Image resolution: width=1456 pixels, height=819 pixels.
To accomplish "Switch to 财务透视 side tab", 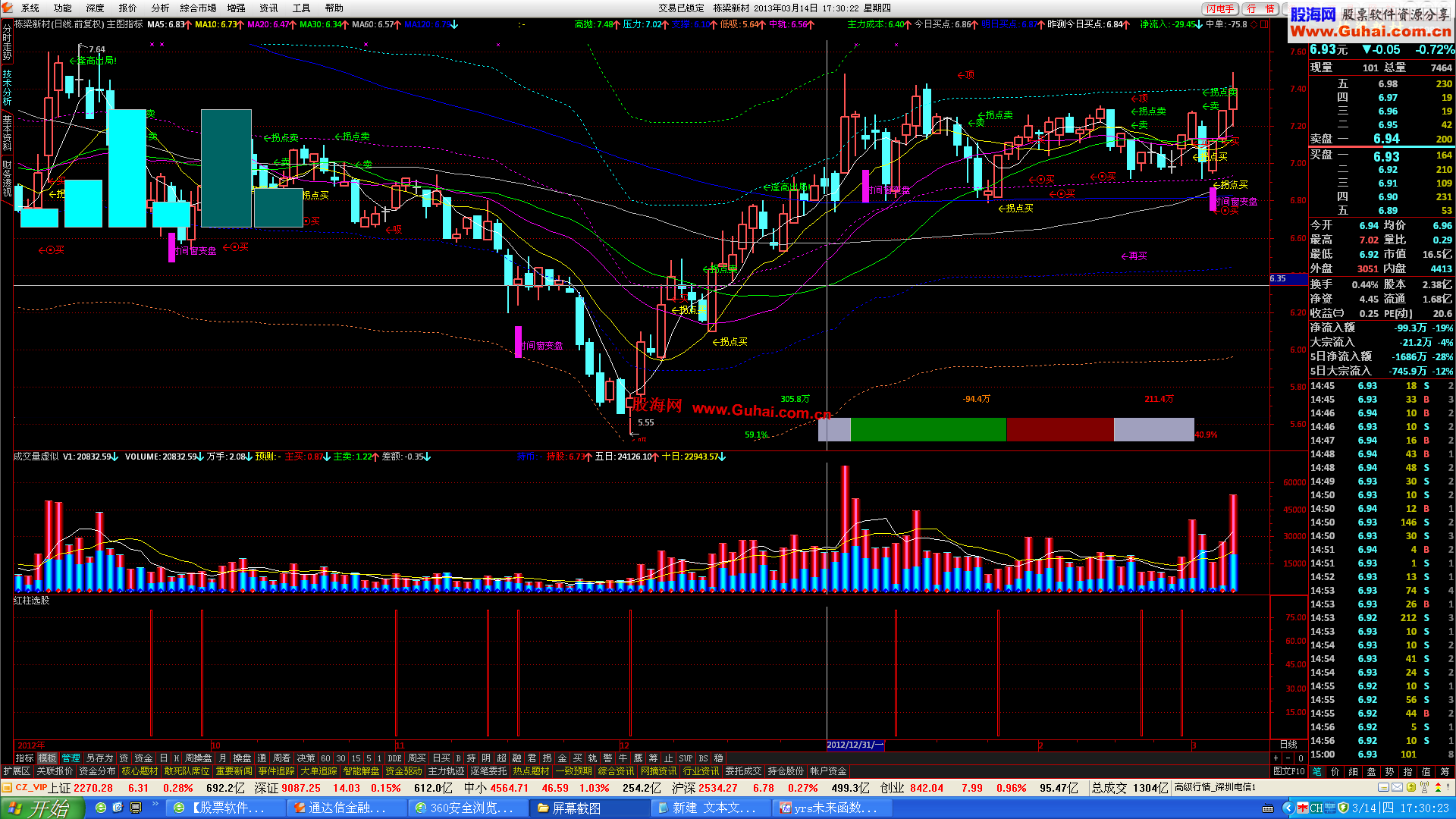I will (7, 177).
